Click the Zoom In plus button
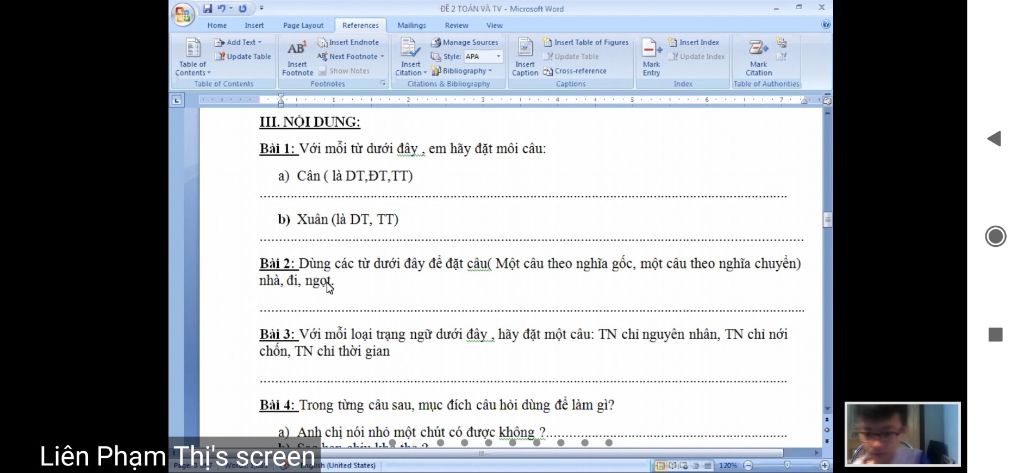The width and height of the screenshot is (1024, 473). pos(824,465)
